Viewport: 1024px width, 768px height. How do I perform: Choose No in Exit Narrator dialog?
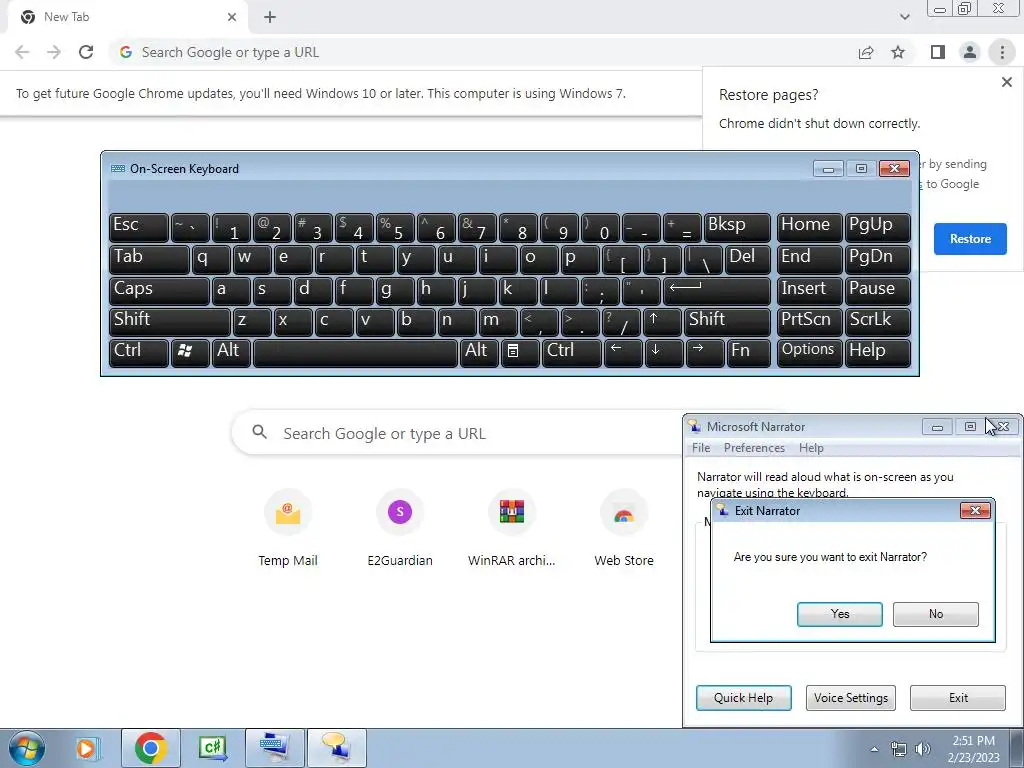point(935,614)
